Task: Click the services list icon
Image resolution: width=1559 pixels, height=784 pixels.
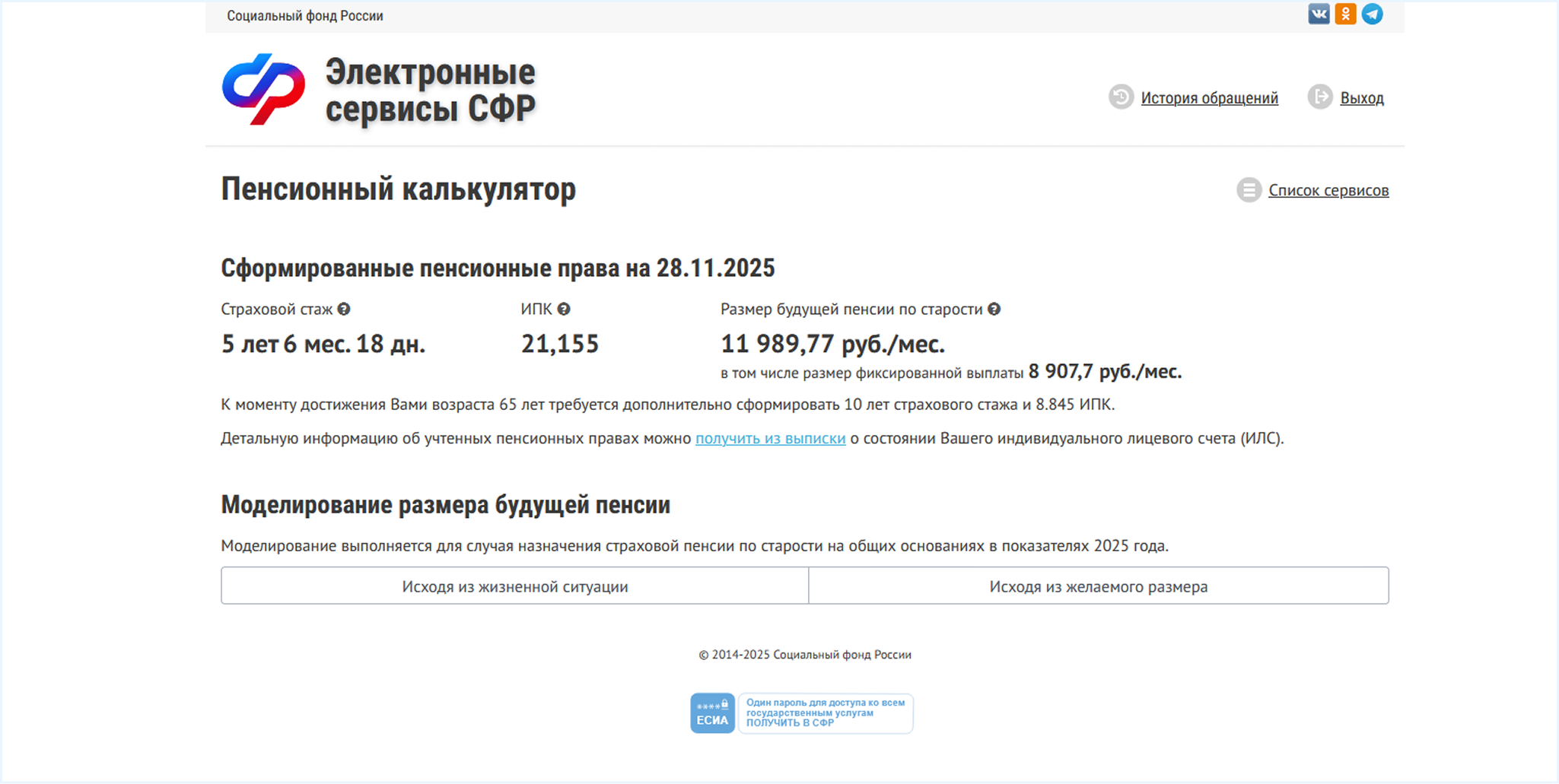Action: click(1248, 190)
